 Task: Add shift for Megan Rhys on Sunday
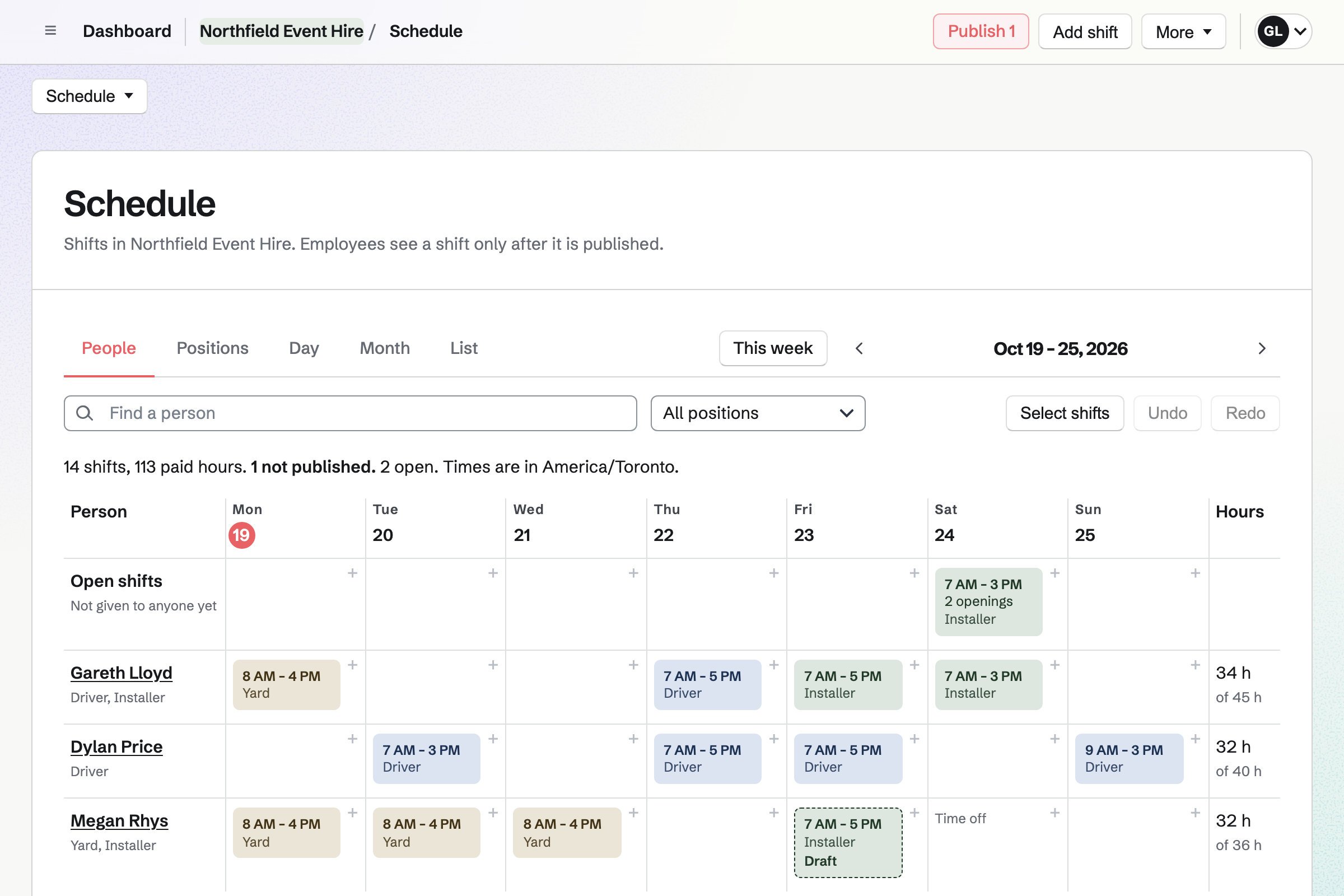[x=1196, y=813]
